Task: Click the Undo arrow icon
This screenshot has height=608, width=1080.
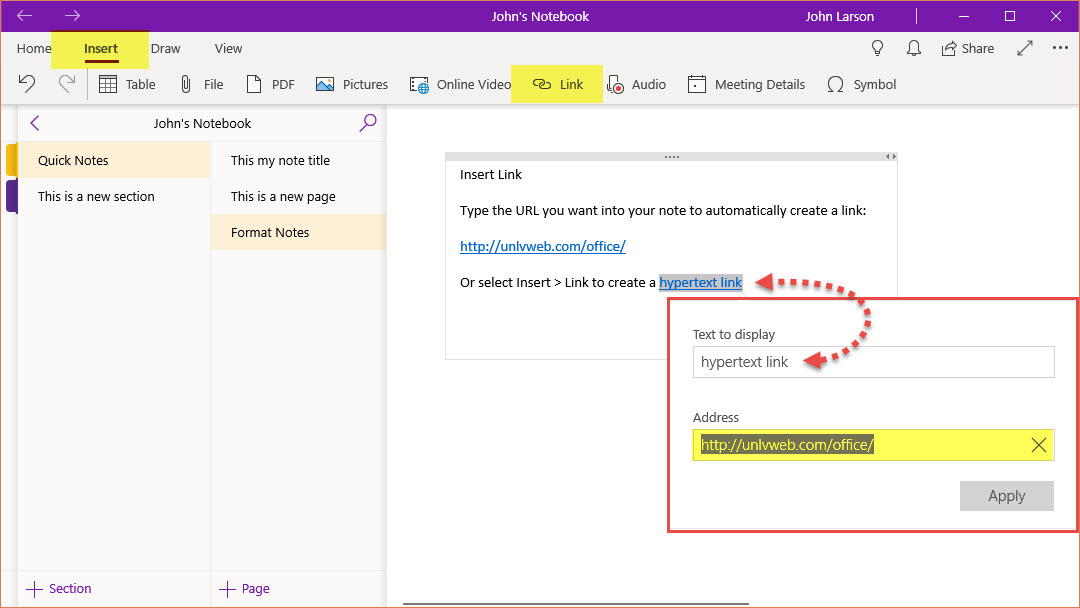Action: coord(28,85)
